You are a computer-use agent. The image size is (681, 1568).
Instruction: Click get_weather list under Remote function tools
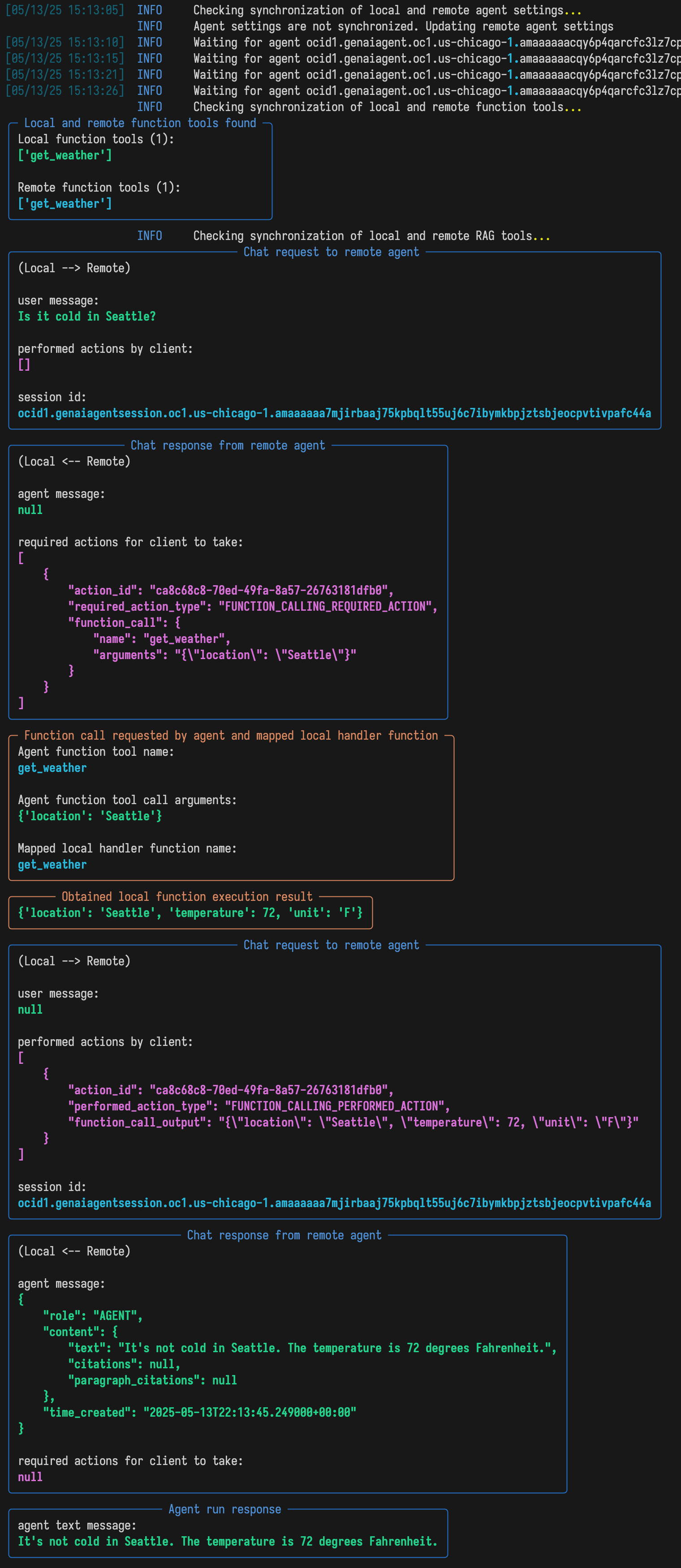point(65,204)
